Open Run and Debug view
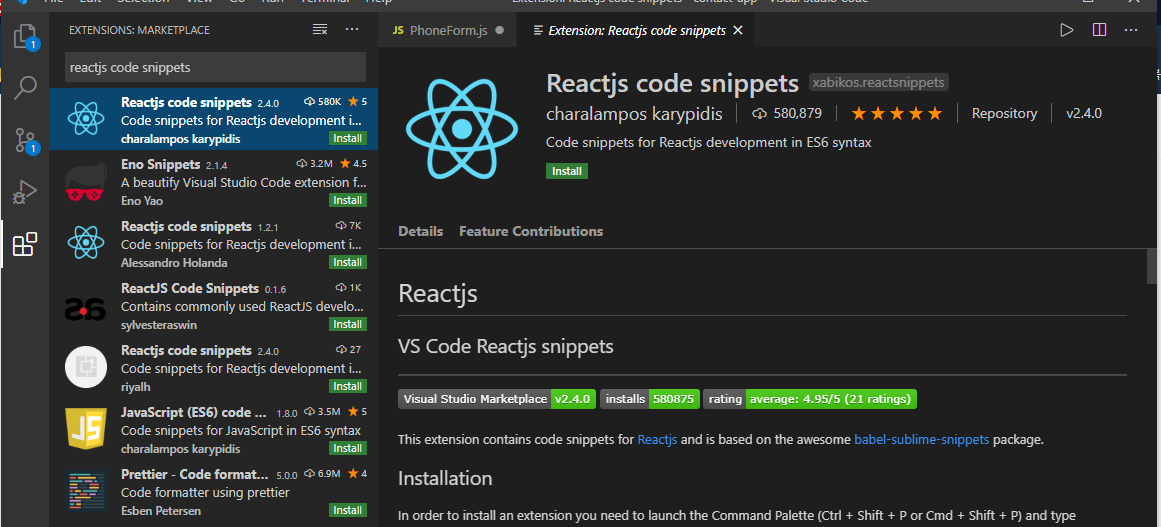 24,192
